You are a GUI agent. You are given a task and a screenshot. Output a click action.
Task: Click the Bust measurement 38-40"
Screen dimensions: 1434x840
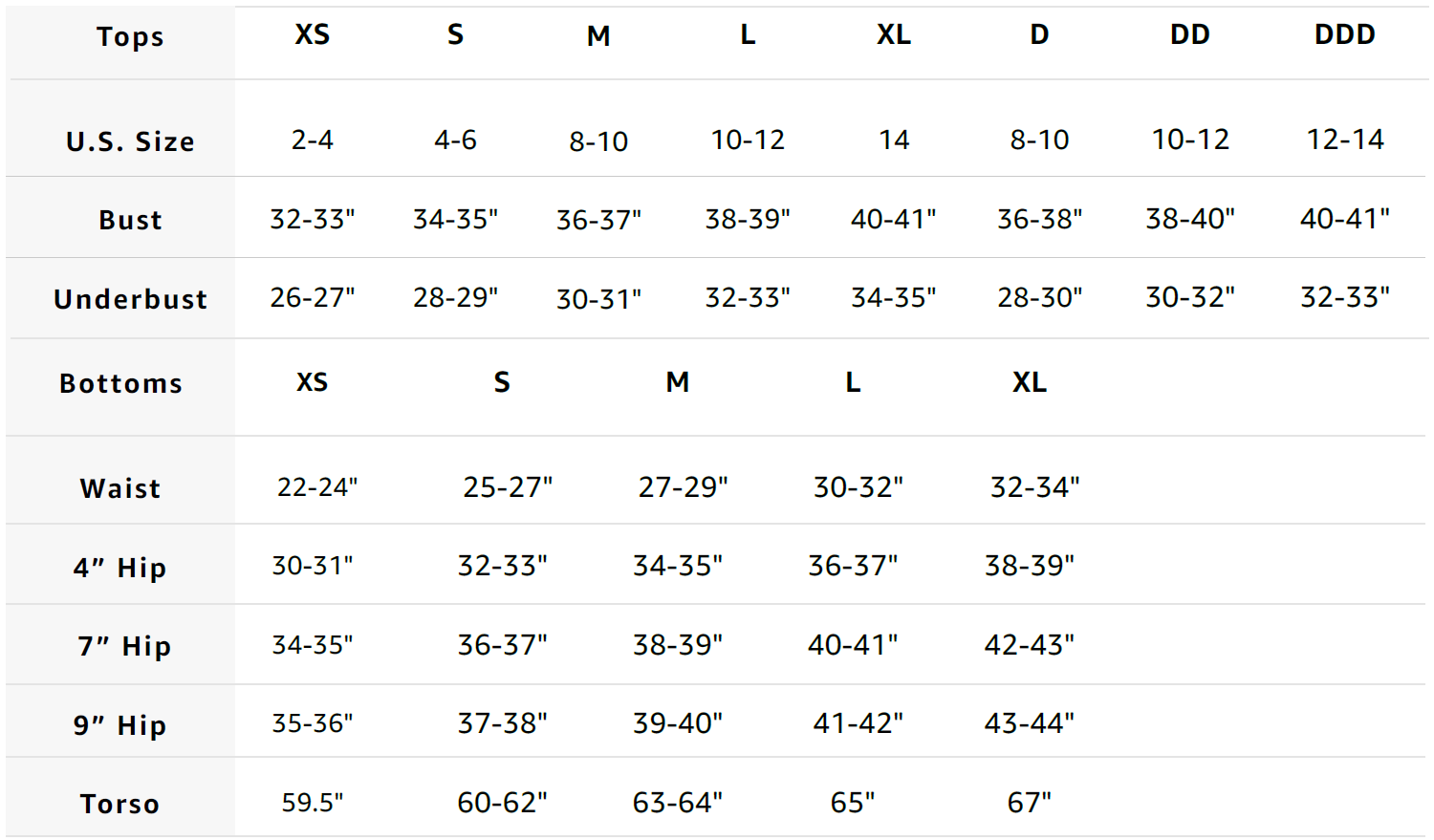click(1189, 220)
